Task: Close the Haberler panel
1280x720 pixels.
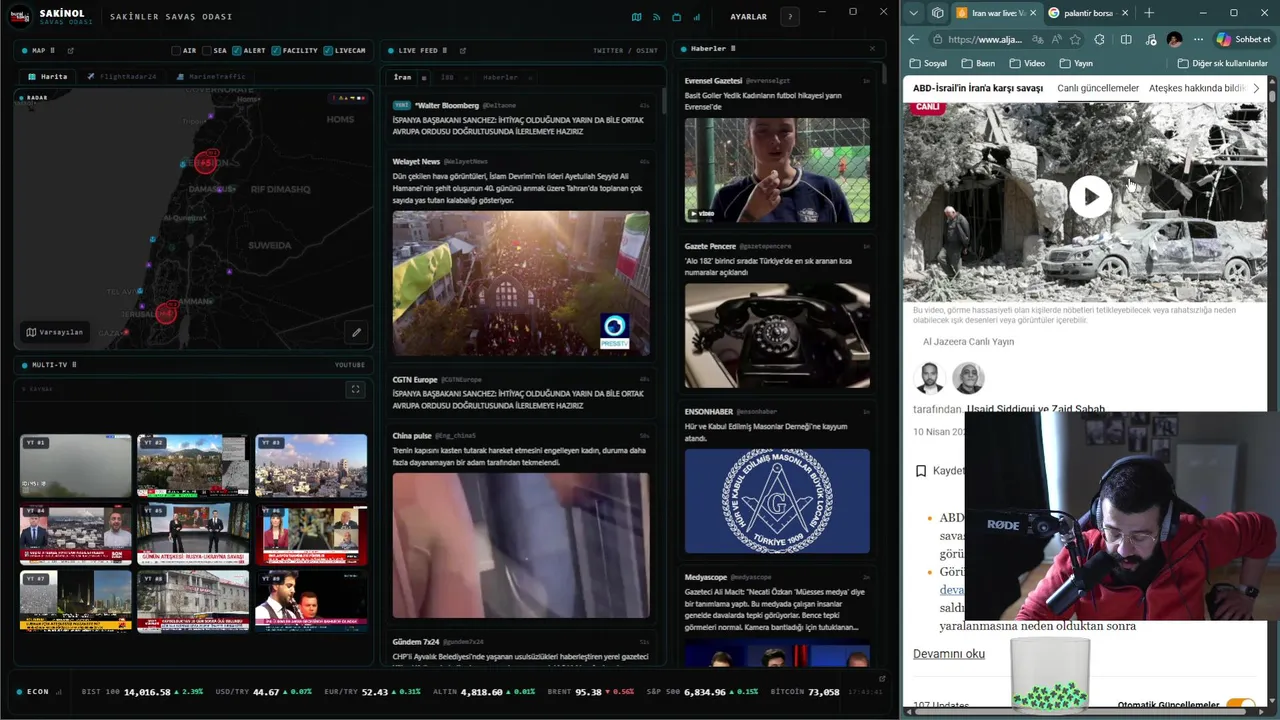Action: tap(871, 48)
